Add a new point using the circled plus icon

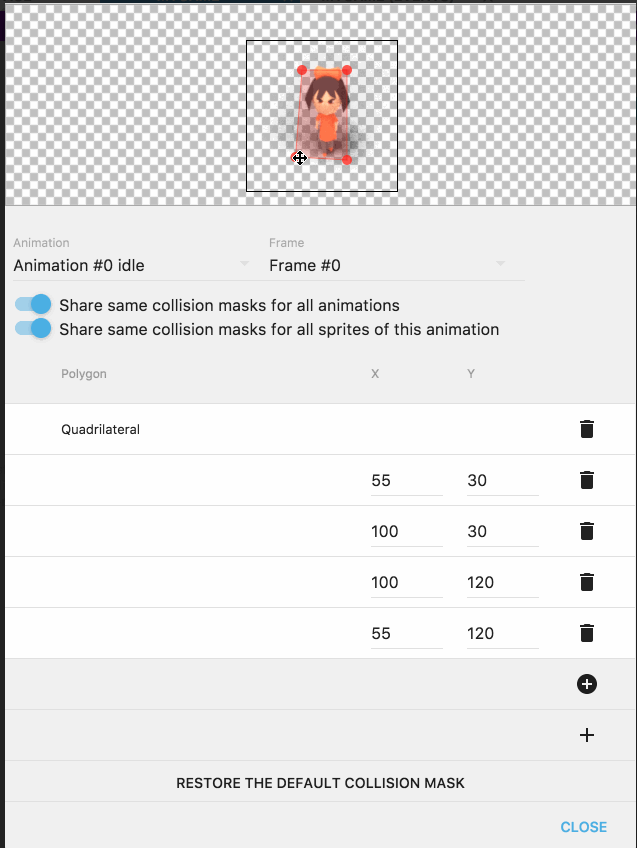587,684
